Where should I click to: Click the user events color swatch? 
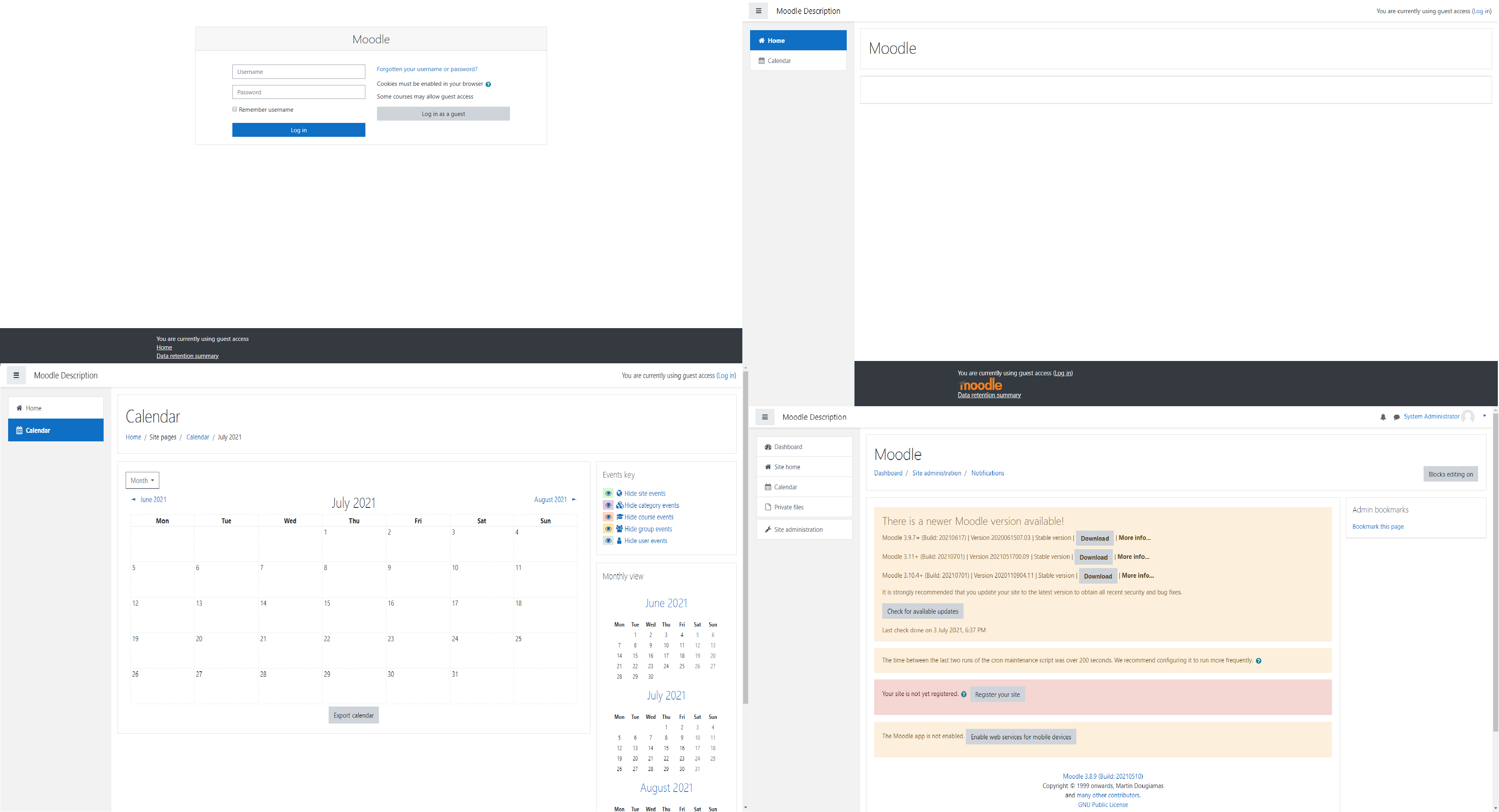pyautogui.click(x=608, y=541)
